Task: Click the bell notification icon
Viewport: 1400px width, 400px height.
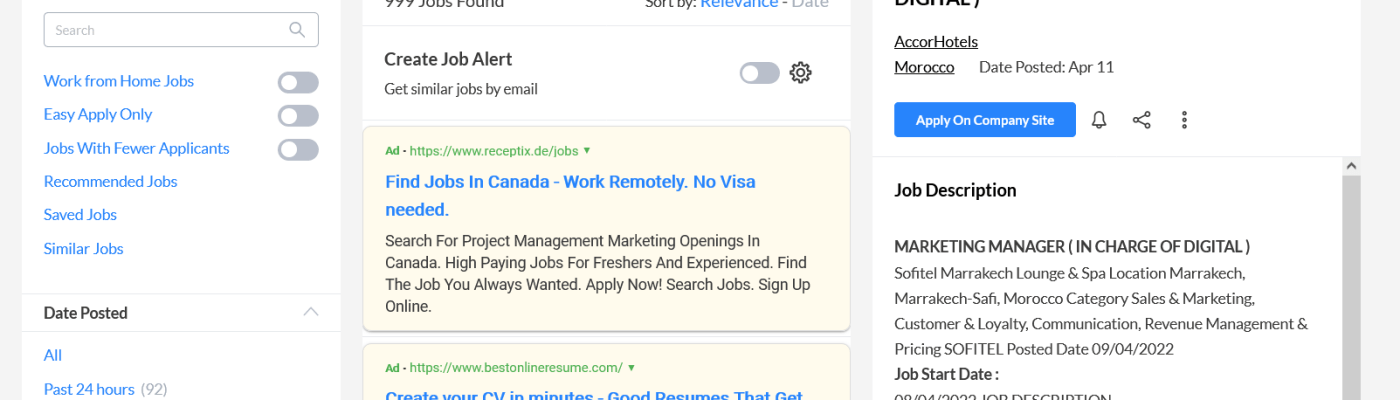Action: click(1099, 120)
